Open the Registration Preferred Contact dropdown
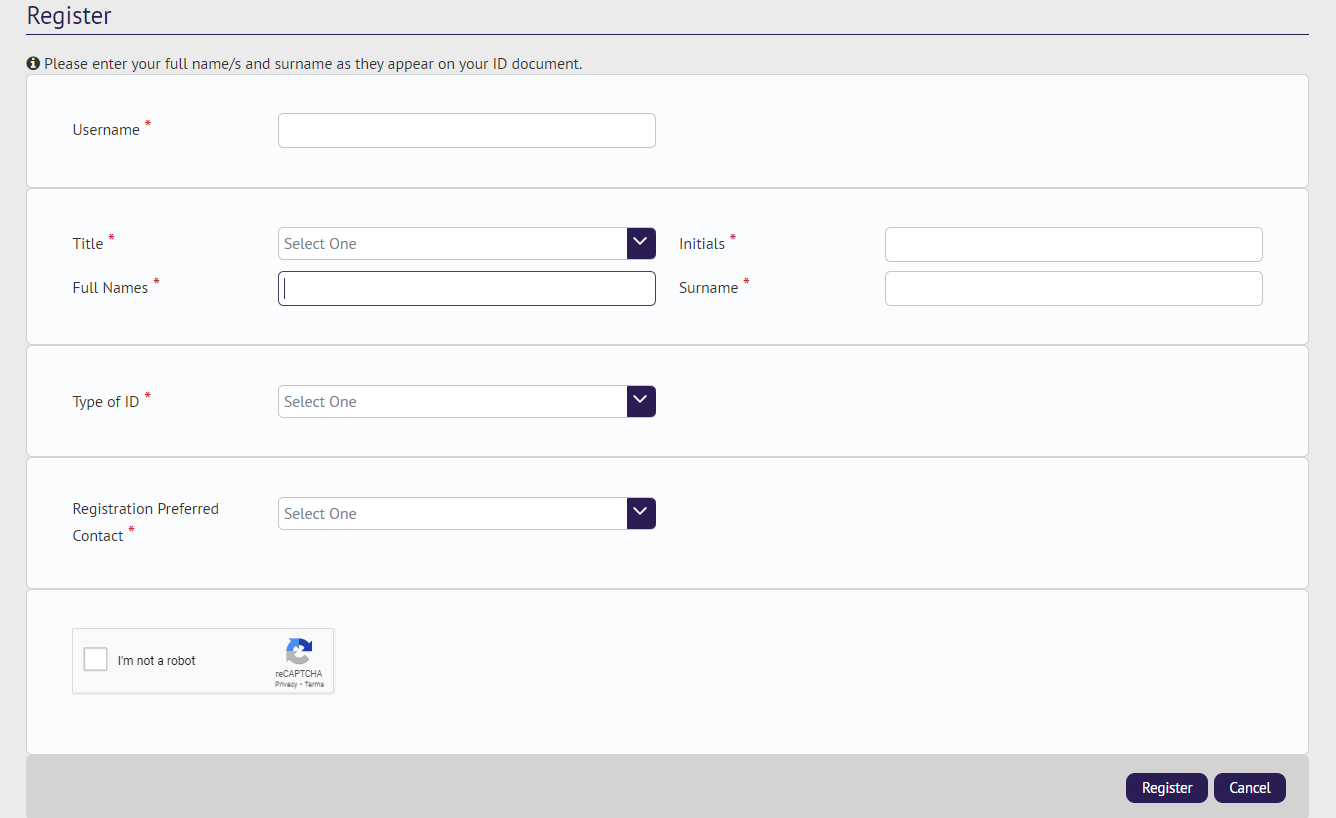1336x818 pixels. pos(450,513)
